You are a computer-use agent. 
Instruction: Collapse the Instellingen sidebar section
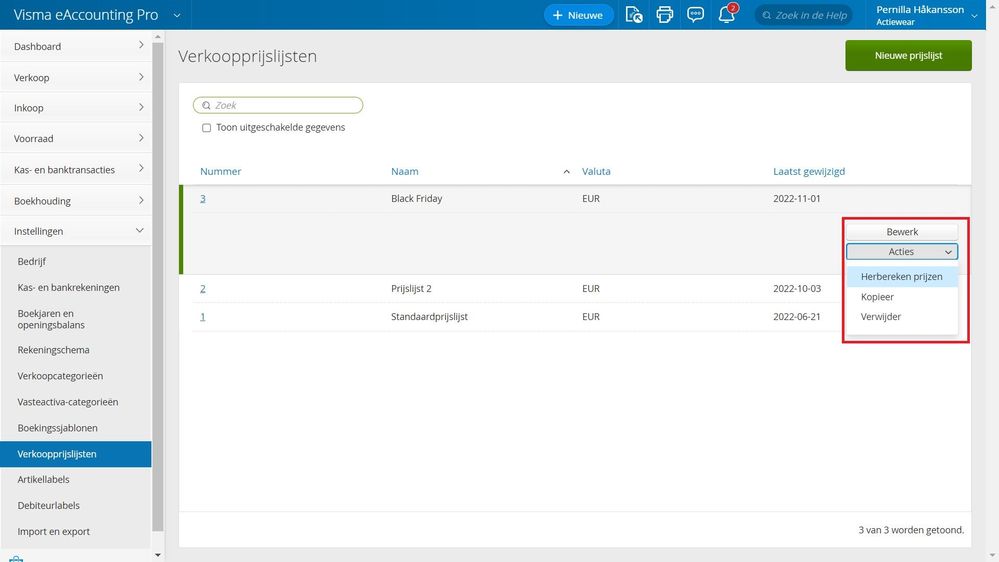[x=75, y=231]
